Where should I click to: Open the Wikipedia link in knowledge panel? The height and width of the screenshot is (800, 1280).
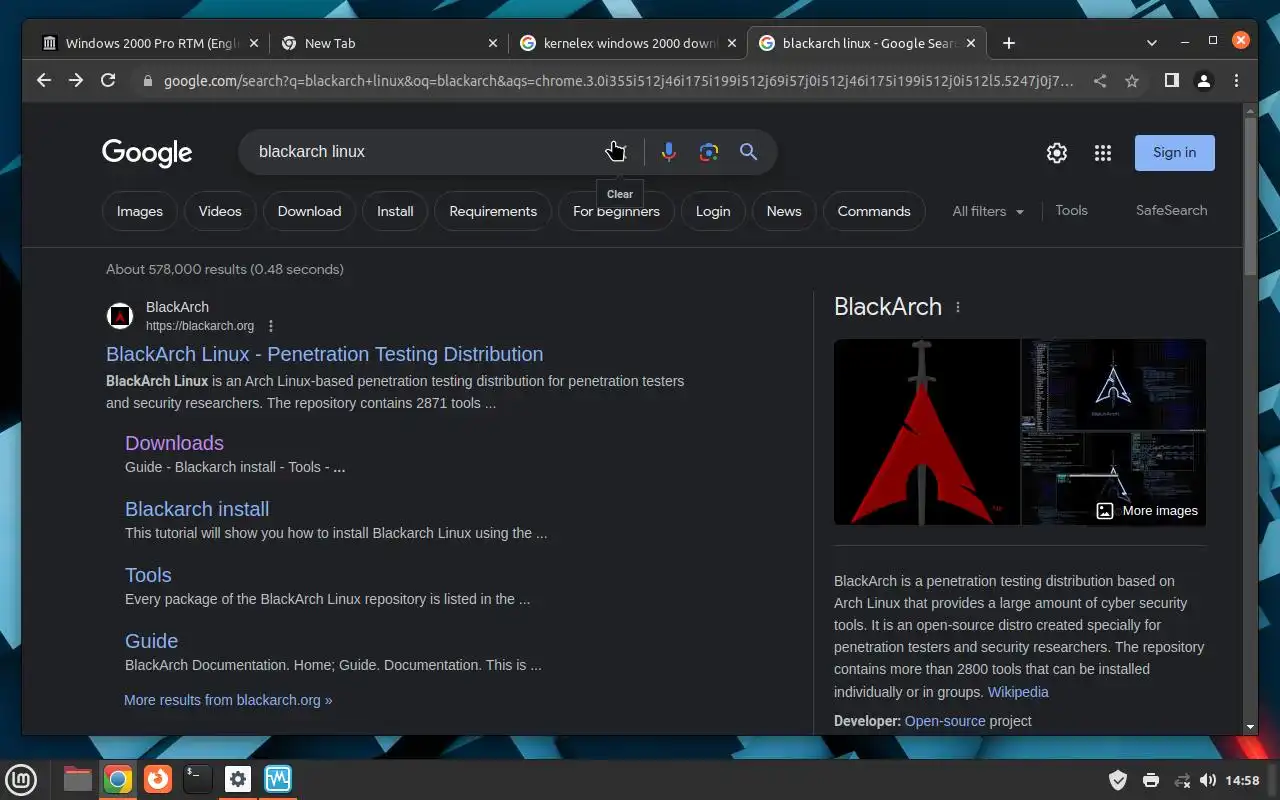1018,692
